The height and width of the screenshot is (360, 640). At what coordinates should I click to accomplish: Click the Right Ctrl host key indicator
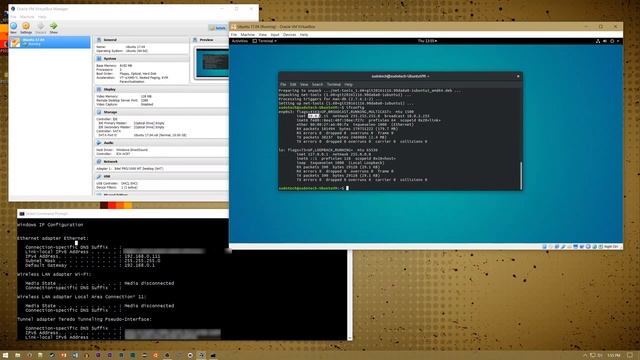point(611,247)
